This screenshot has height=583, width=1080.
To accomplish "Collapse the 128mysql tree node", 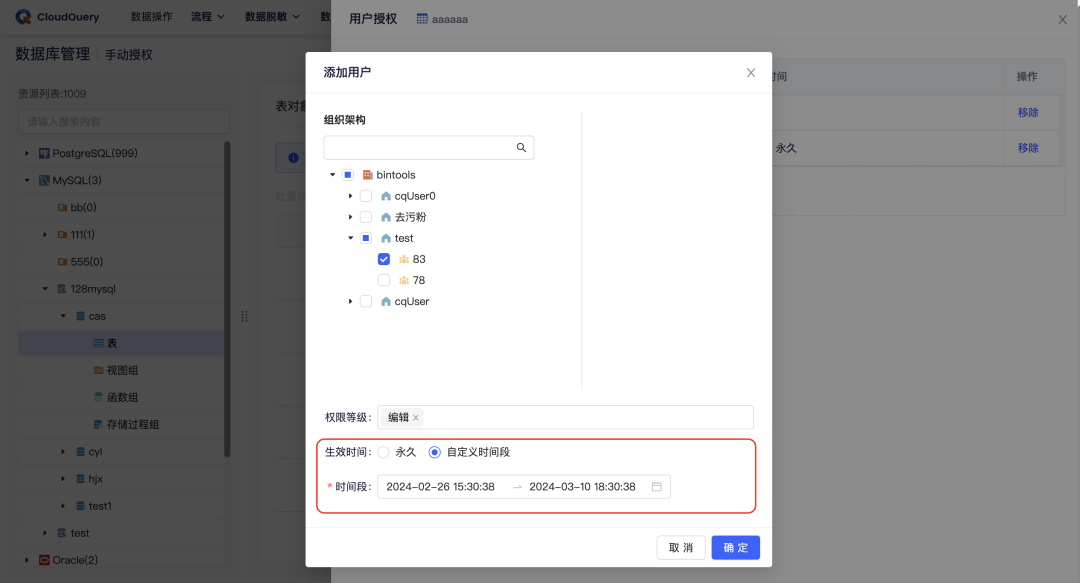I will tap(45, 289).
